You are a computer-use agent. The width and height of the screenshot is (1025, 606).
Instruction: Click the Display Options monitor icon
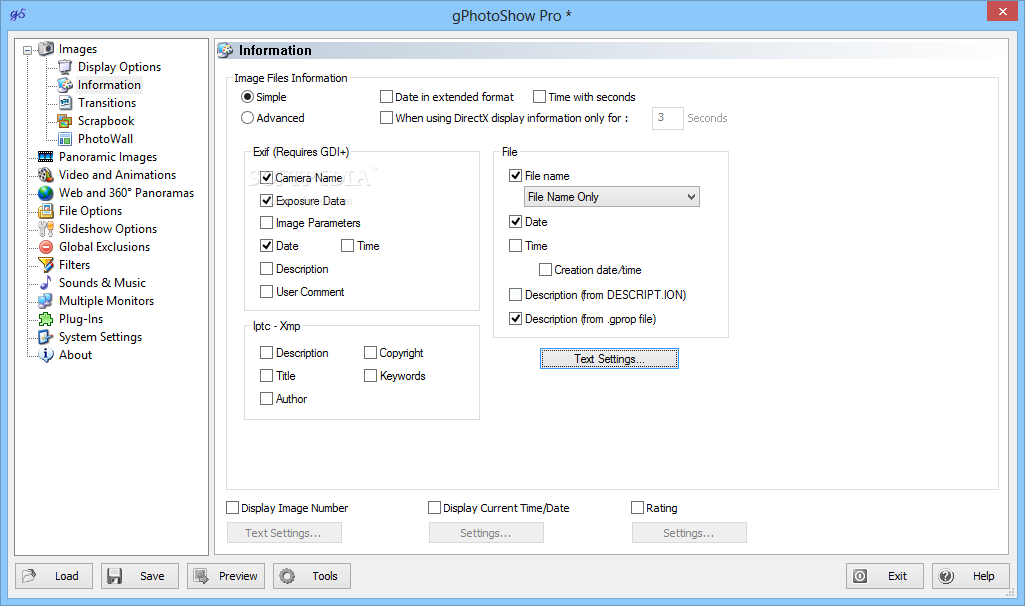click(x=65, y=67)
